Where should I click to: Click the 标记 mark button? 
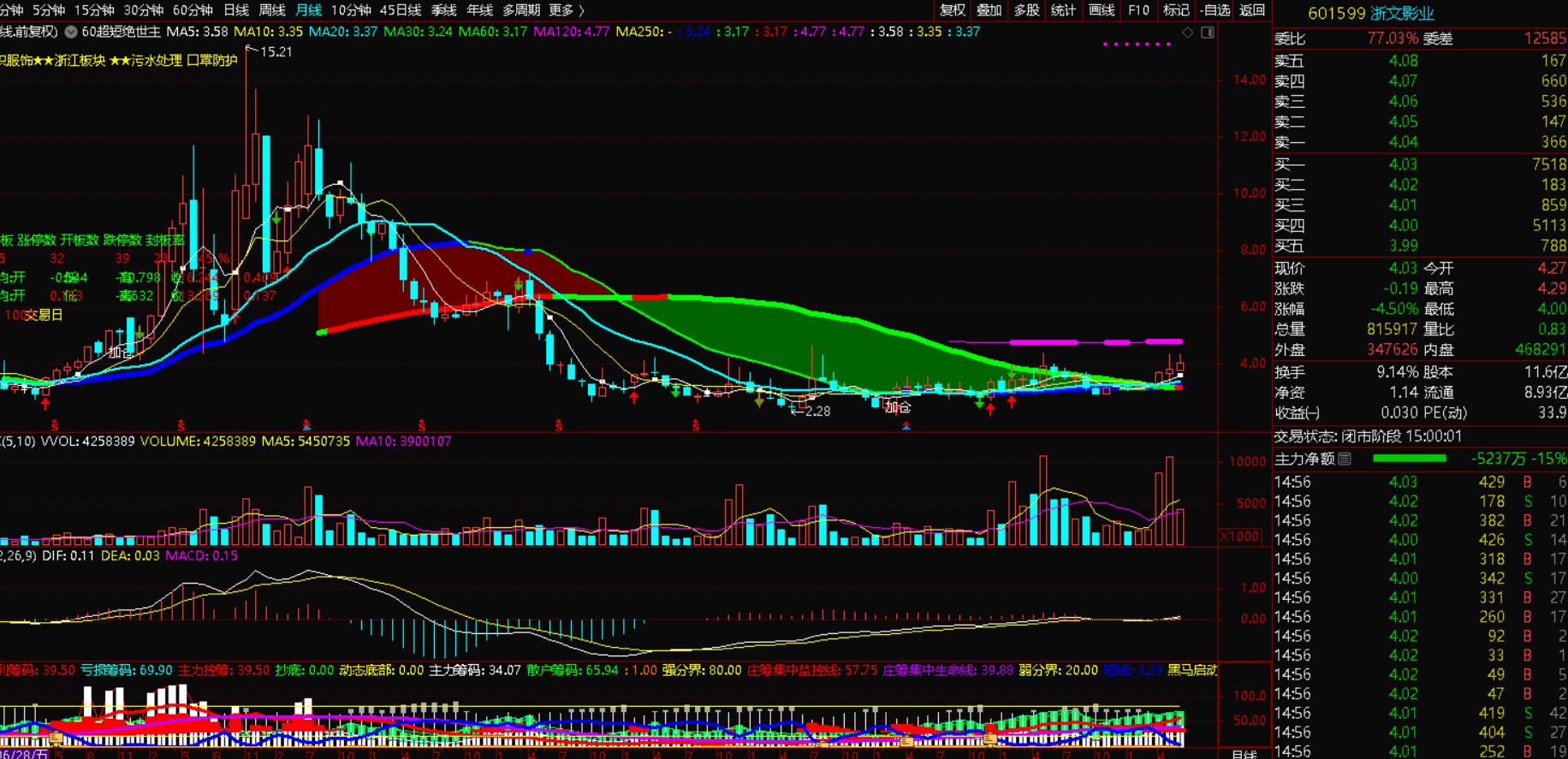(x=1176, y=10)
